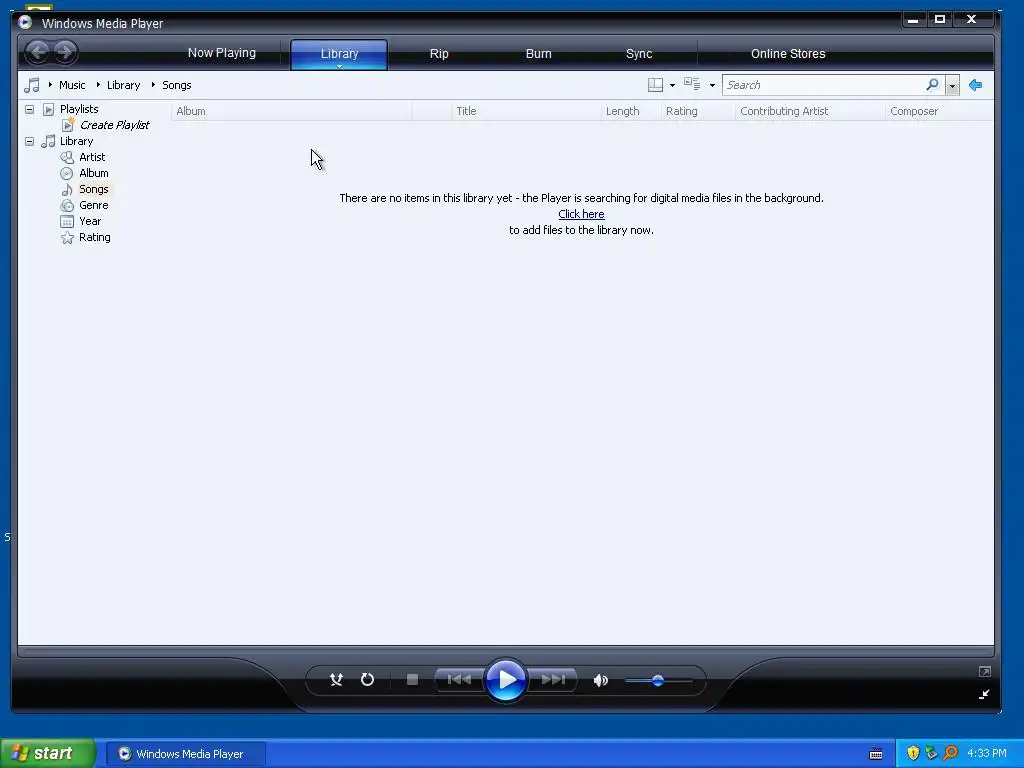The height and width of the screenshot is (768, 1024).
Task: Select the Library tree node label
Action: 76,141
